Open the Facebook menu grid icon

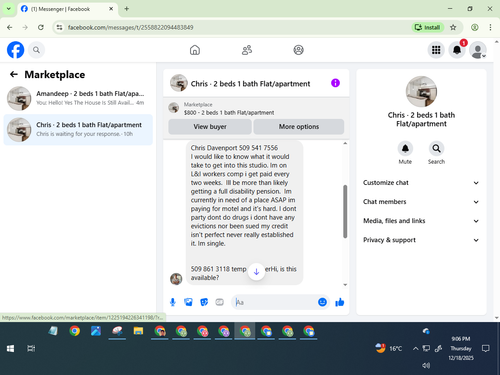(436, 50)
